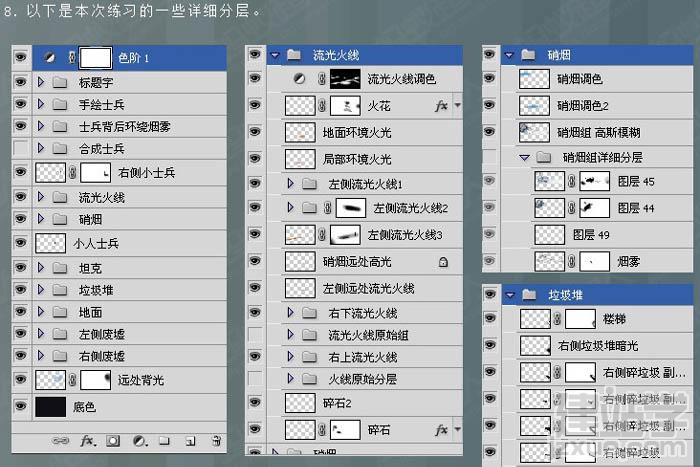Collapse the 垃圾堆 group header
Screen dimensions: 700x467
(x=510, y=295)
